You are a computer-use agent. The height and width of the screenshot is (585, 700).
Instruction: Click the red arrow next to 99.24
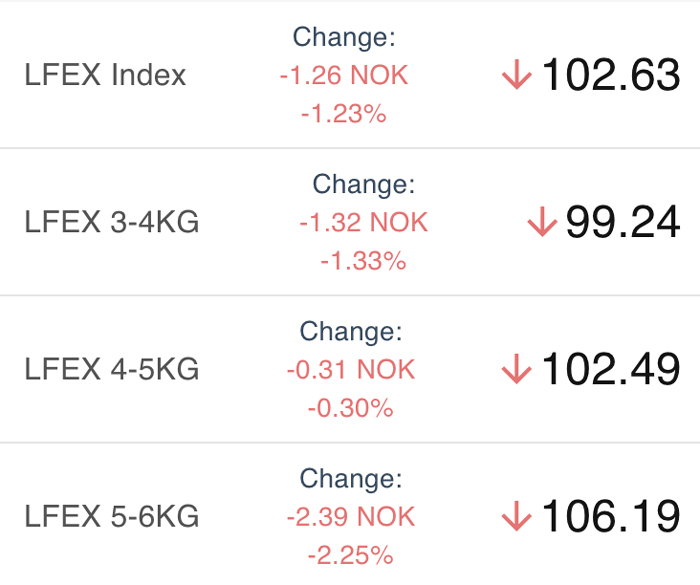[542, 221]
